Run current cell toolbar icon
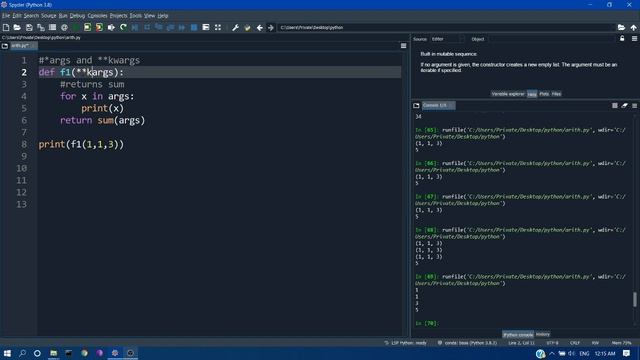Image resolution: width=640 pixels, height=360 pixels. click(x=87, y=27)
